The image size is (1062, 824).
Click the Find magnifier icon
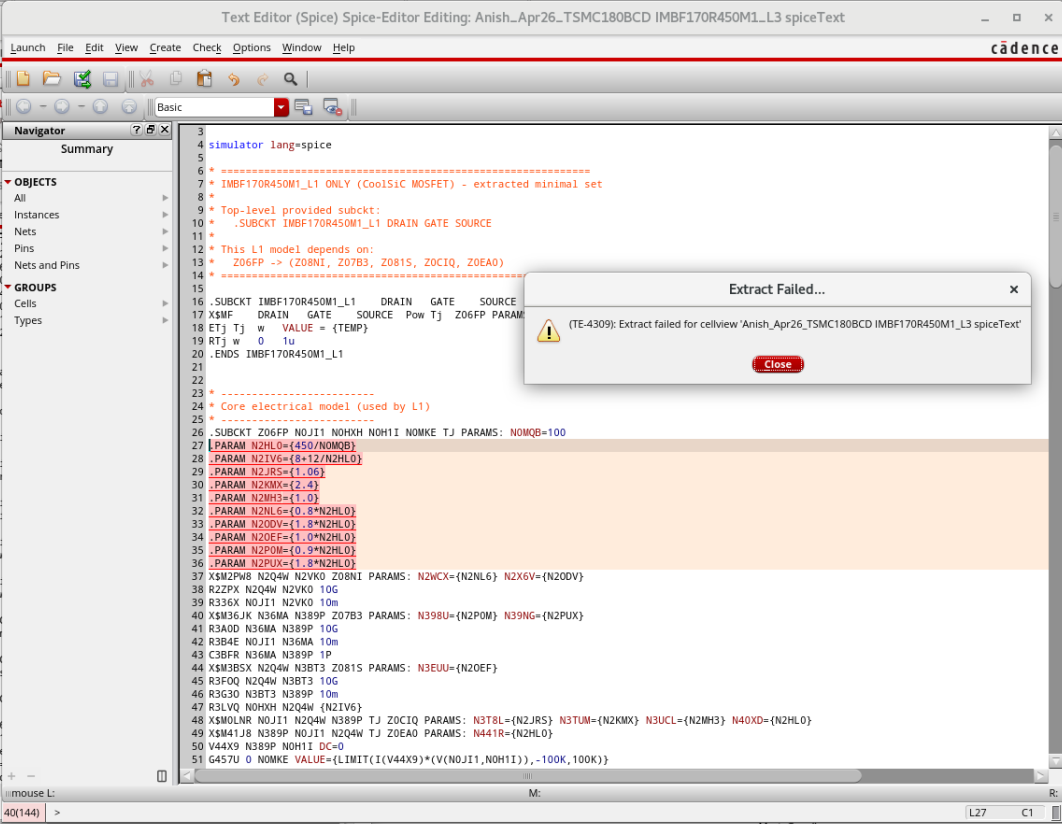click(x=290, y=79)
